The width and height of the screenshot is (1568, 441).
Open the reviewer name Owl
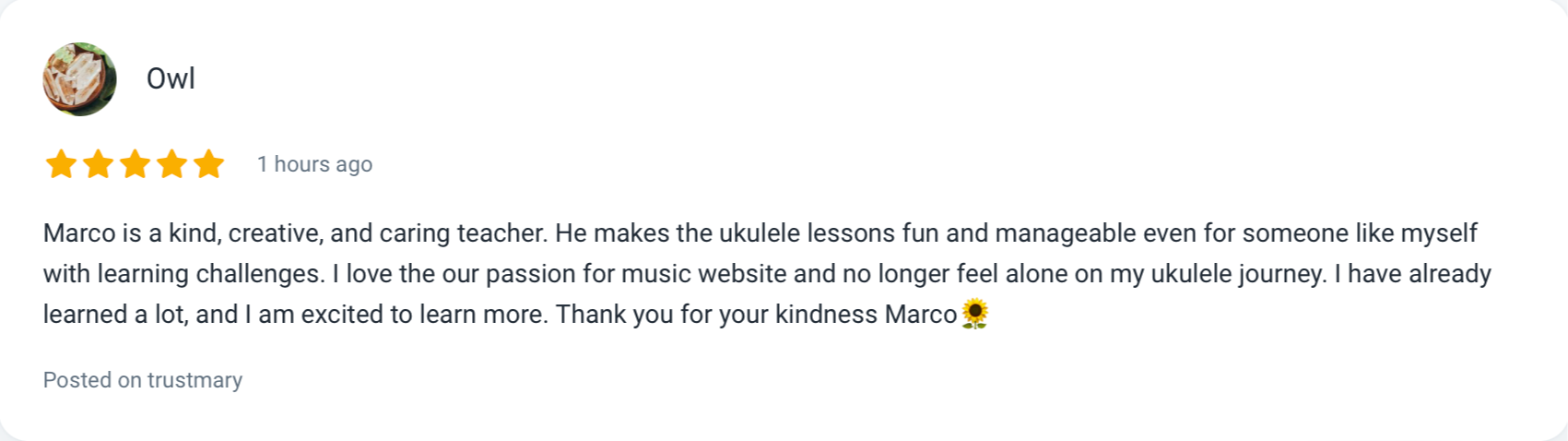(171, 78)
